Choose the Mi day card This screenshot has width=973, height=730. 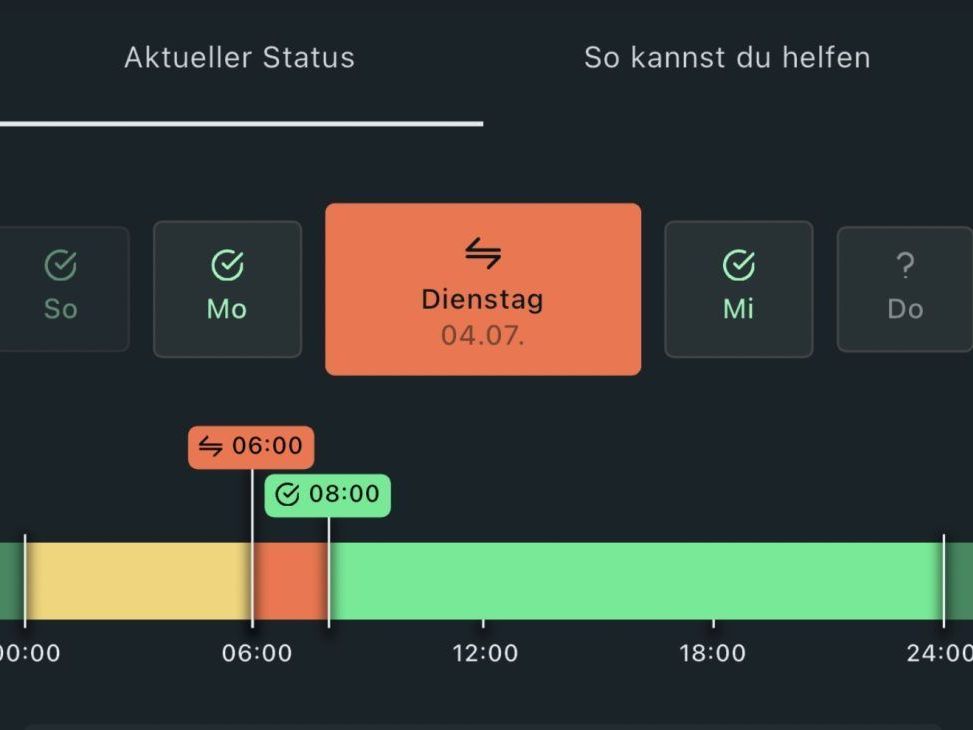739,289
